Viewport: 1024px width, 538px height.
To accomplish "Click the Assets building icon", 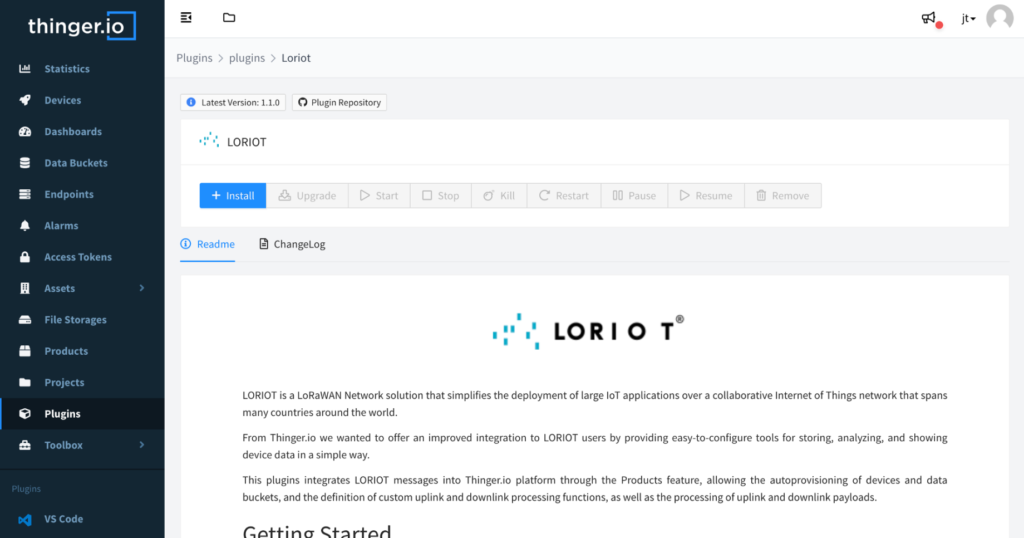I will (x=25, y=288).
